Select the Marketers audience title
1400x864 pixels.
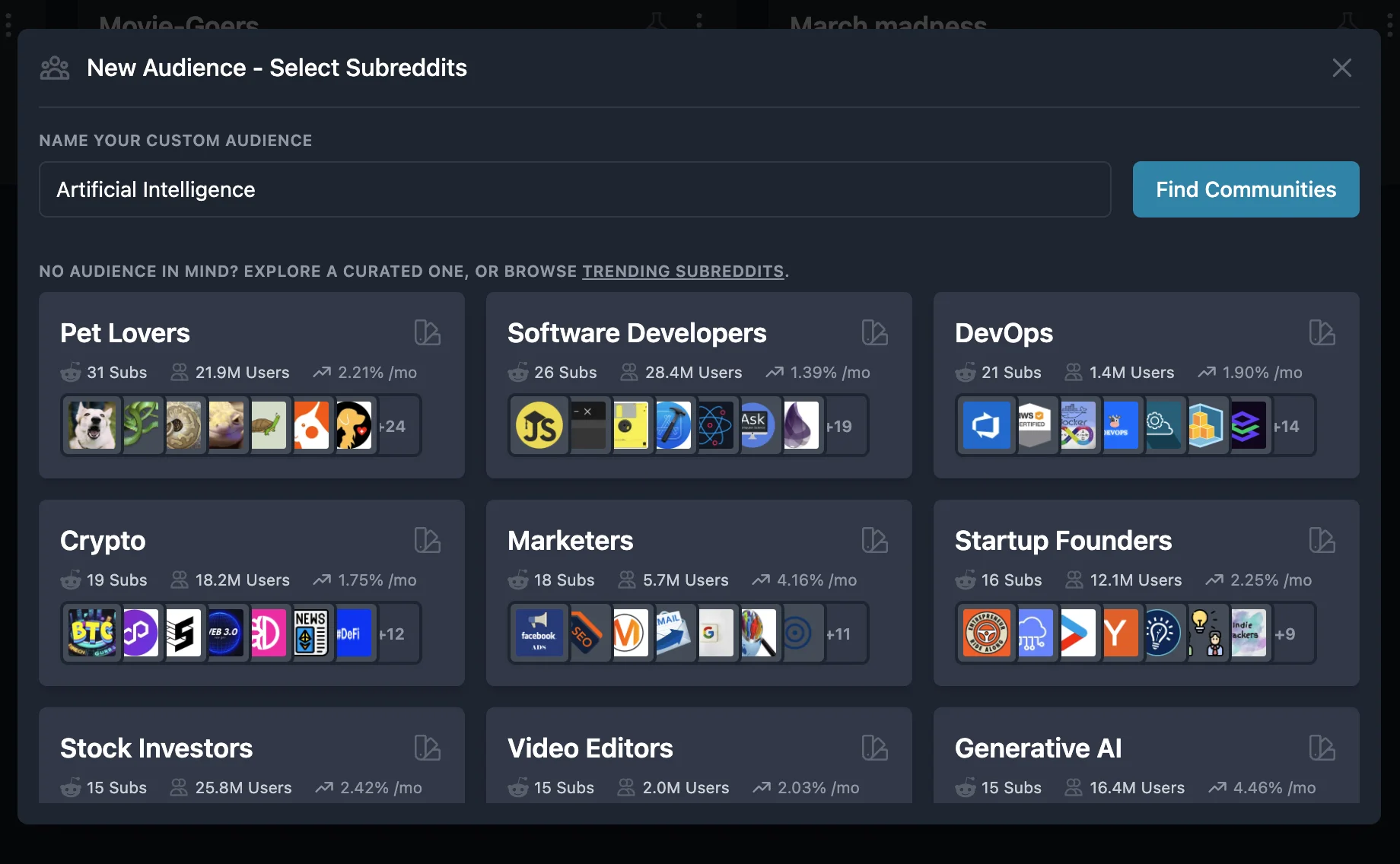(x=570, y=541)
